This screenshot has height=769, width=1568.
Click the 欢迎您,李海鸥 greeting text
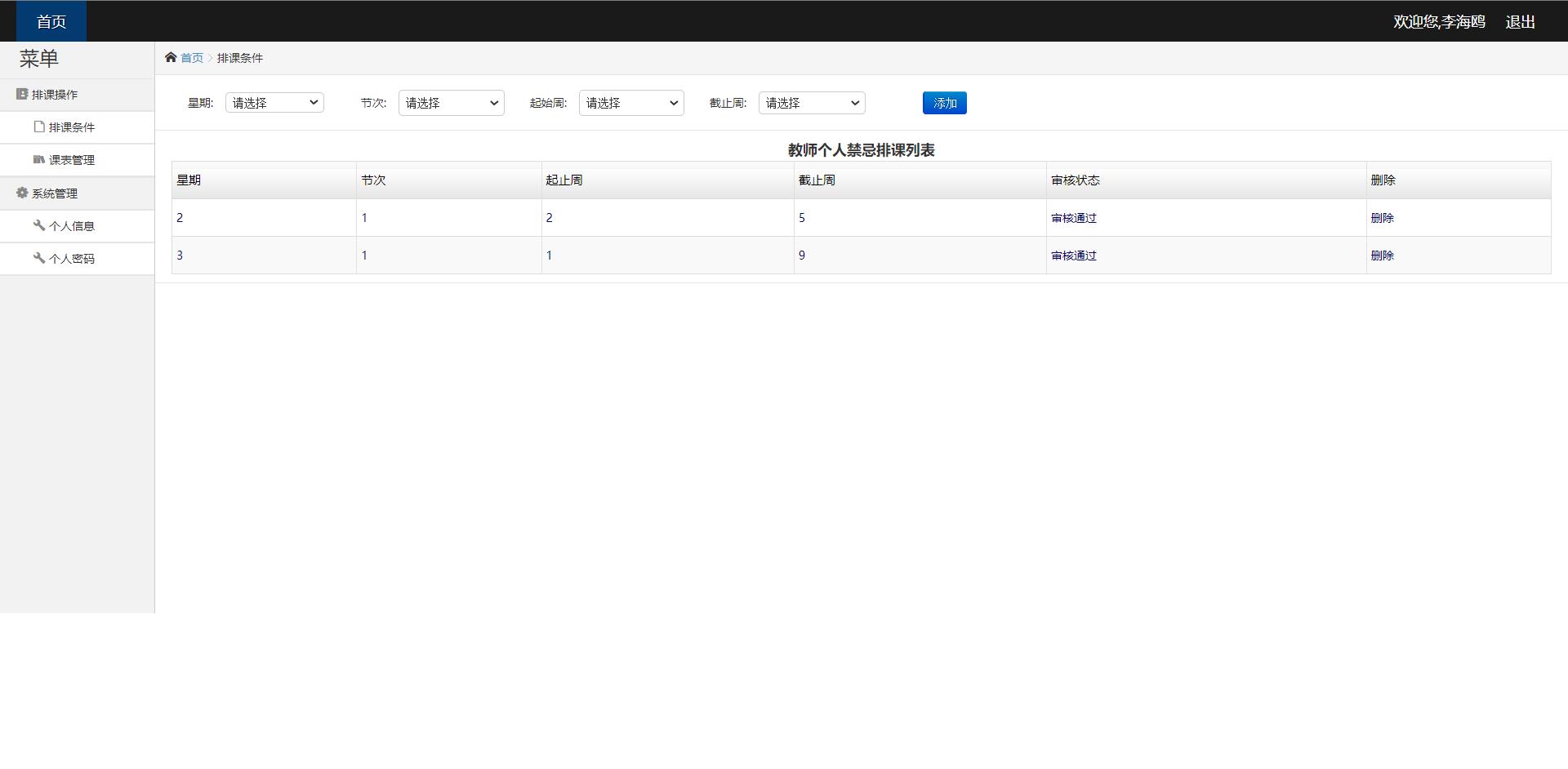click(x=1439, y=22)
